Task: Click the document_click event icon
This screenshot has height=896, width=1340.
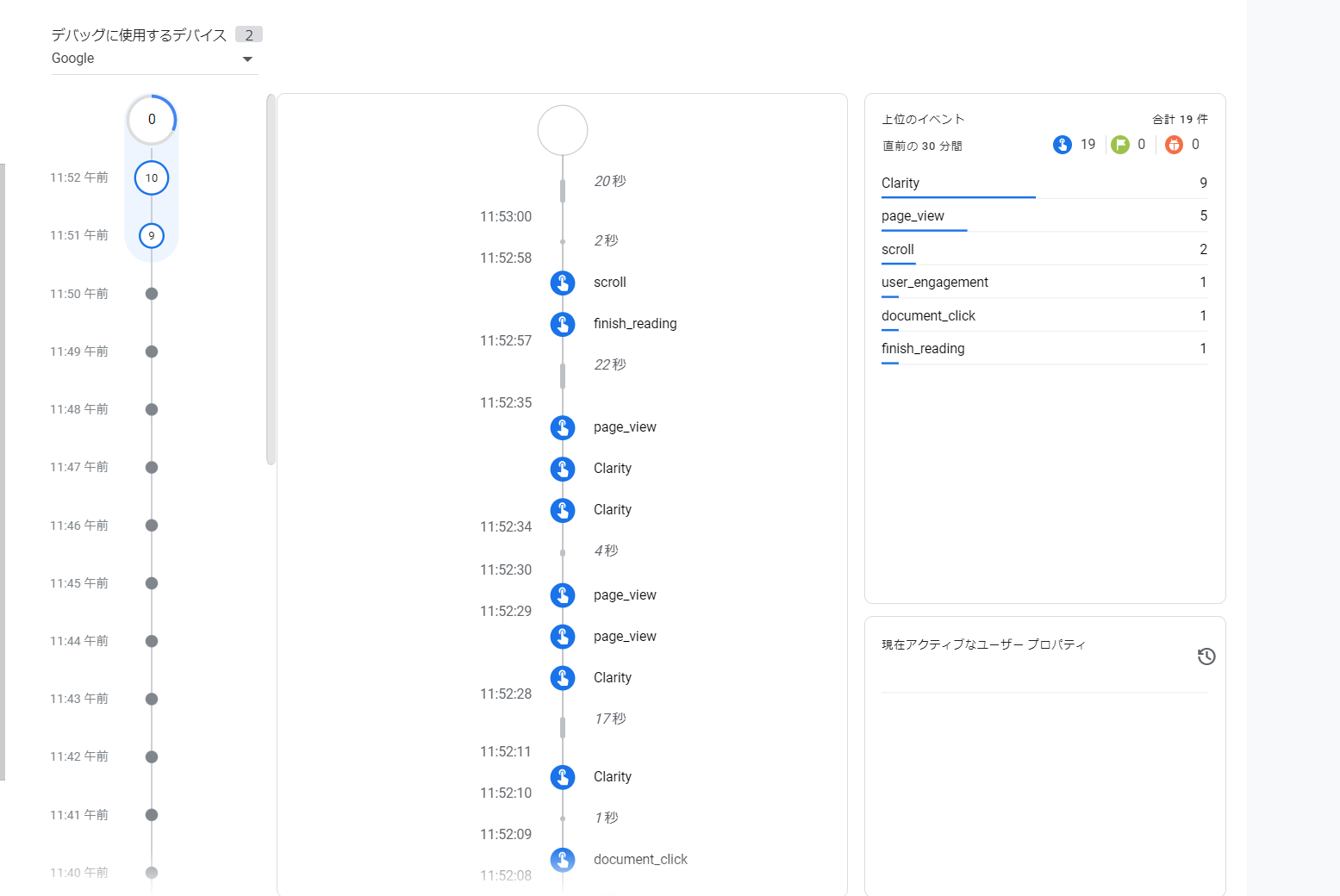Action: tap(563, 859)
